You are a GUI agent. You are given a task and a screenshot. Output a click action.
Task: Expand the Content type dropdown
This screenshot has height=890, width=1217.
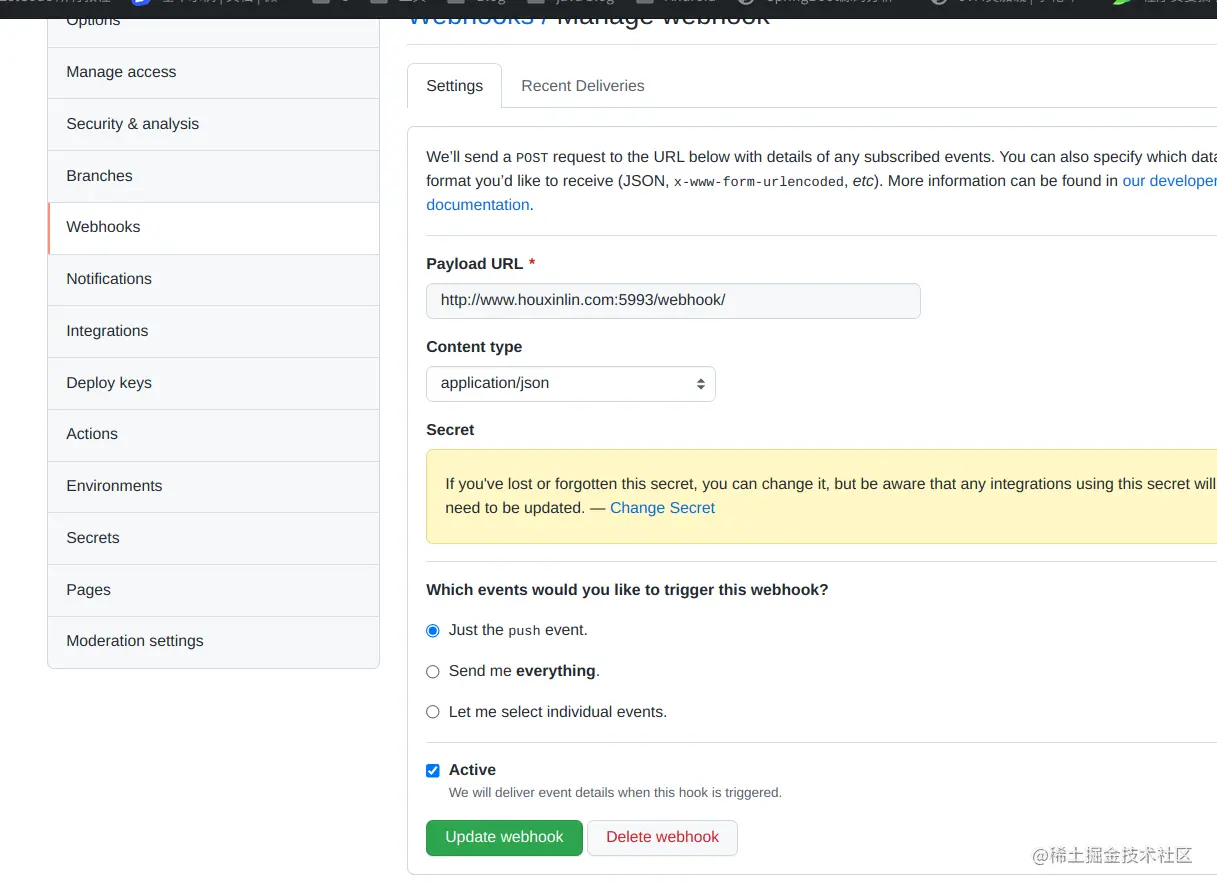pos(571,384)
